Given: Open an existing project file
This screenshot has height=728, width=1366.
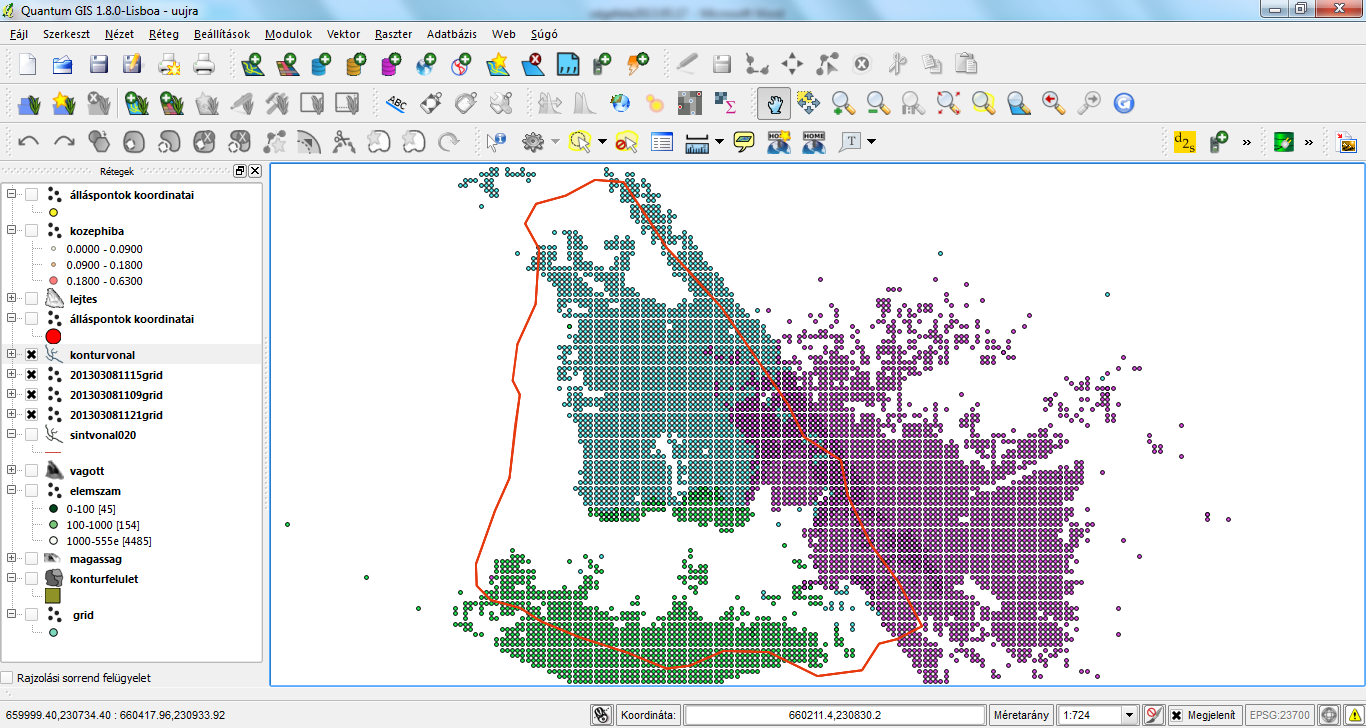Looking at the screenshot, I should tap(63, 65).
